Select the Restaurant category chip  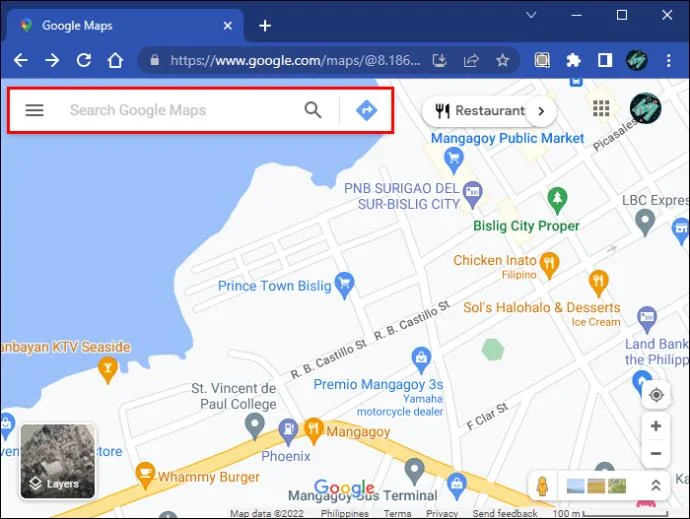tap(480, 110)
